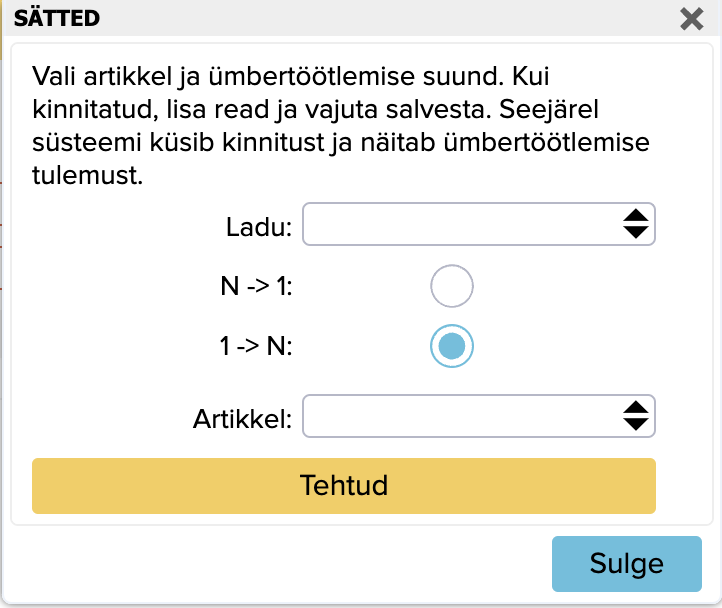The image size is (722, 608).
Task: Click the up triangle in the Ladu selector
Action: 635,215
